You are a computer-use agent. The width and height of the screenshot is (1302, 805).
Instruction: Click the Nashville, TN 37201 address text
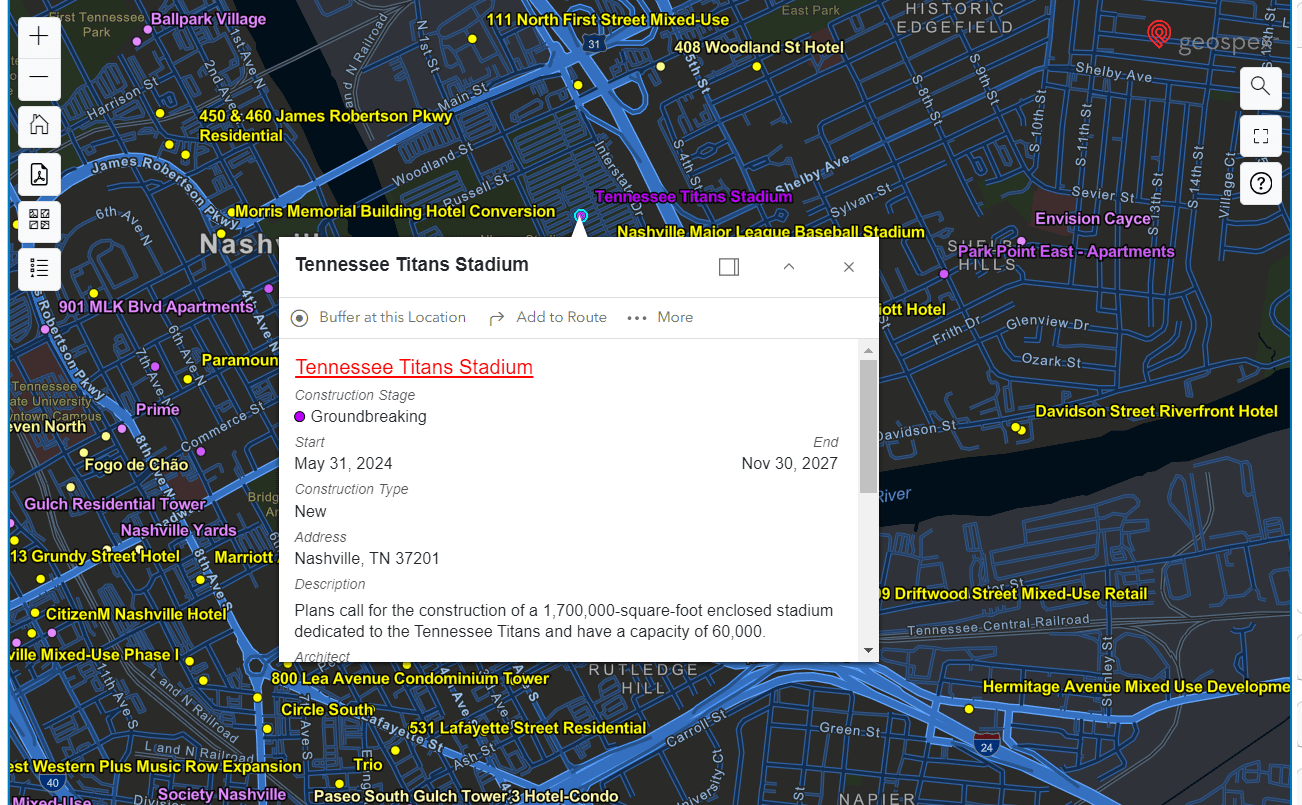pyautogui.click(x=367, y=559)
